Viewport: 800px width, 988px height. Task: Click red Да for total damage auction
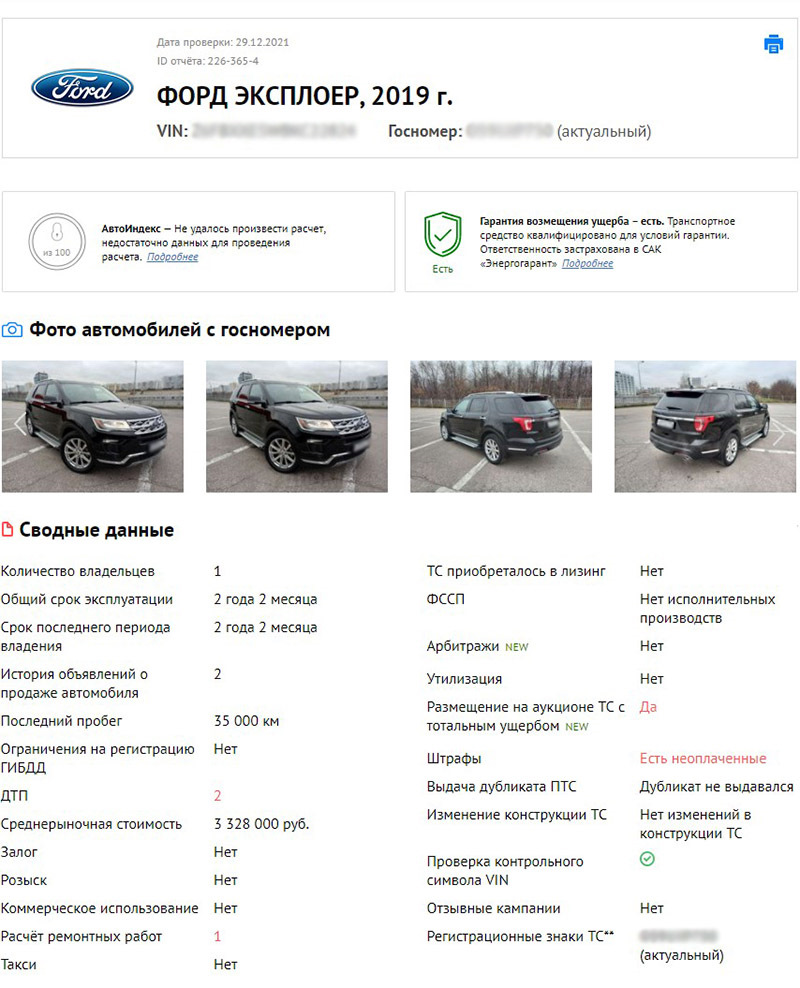[x=648, y=707]
